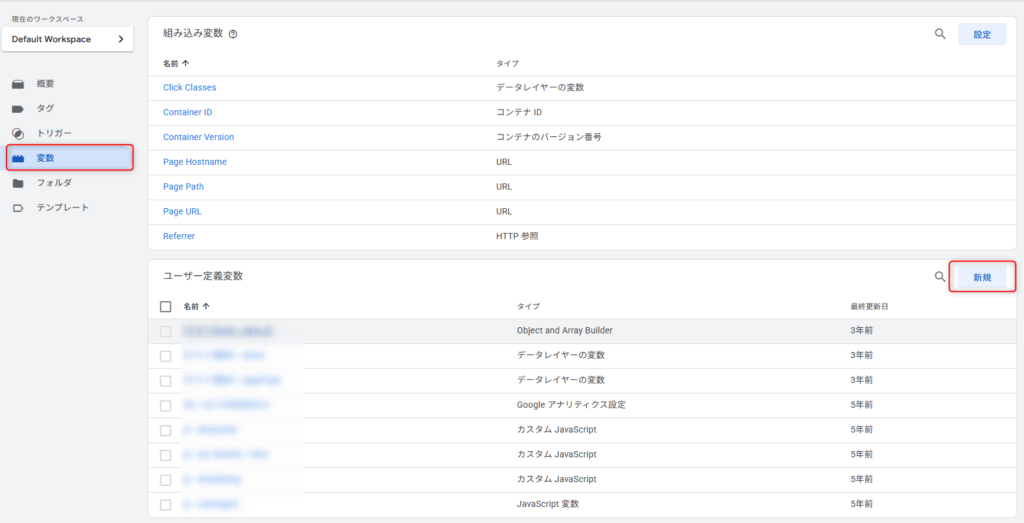
Task: Click search icon in ユーザー定義変数 section
Action: [x=940, y=277]
